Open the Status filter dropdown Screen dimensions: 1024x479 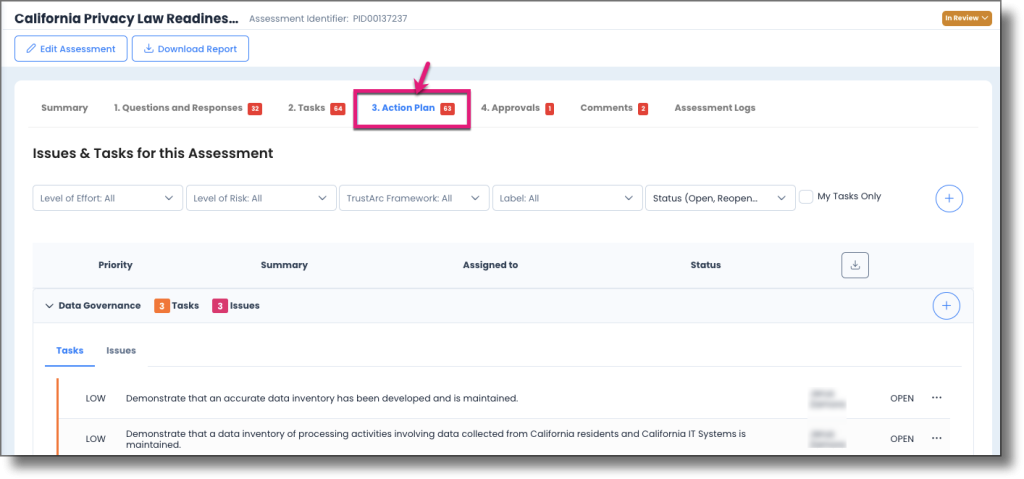click(720, 199)
